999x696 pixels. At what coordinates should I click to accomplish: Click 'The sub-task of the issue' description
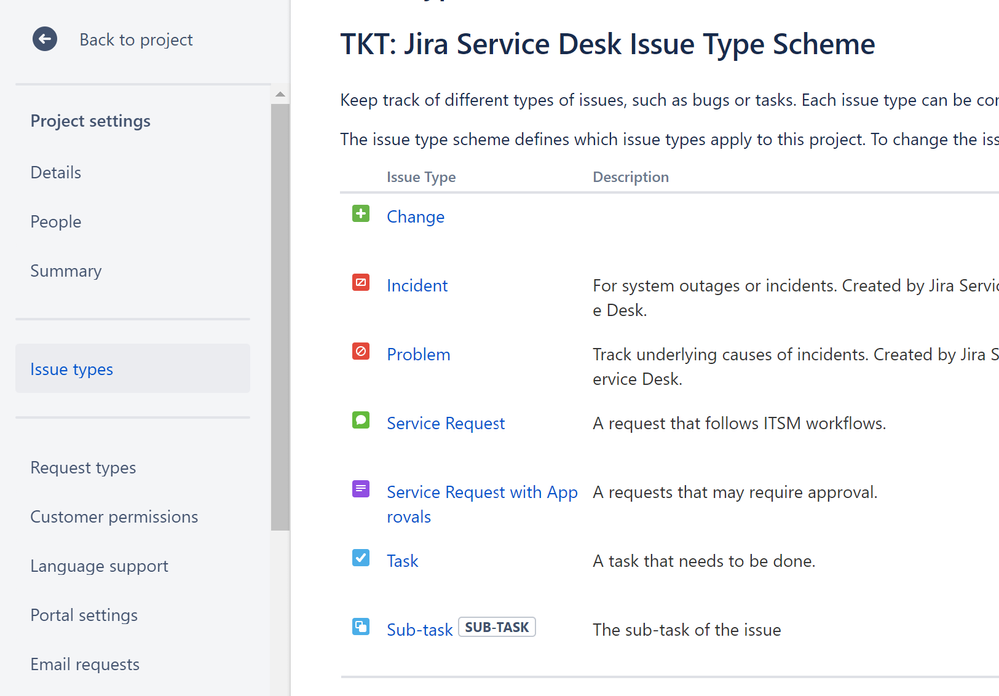click(x=687, y=630)
